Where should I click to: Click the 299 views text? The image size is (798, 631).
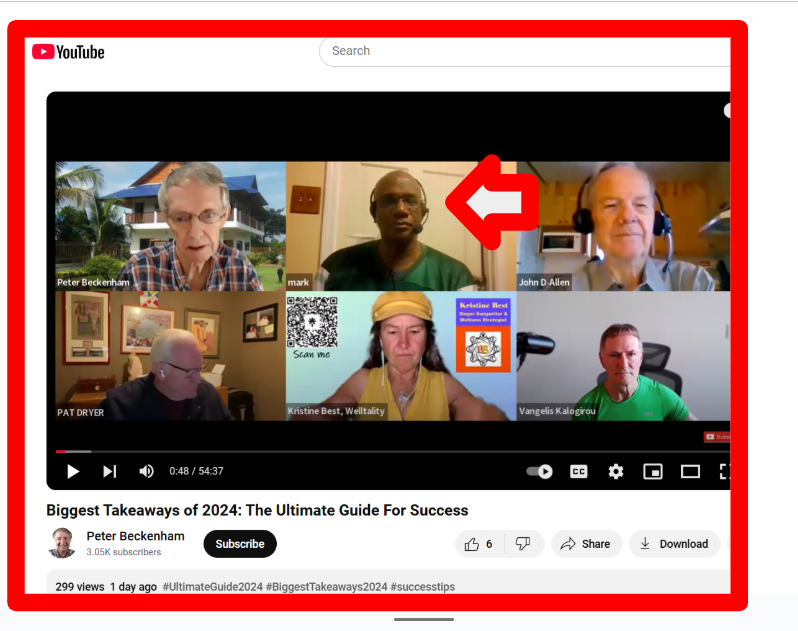click(x=80, y=587)
